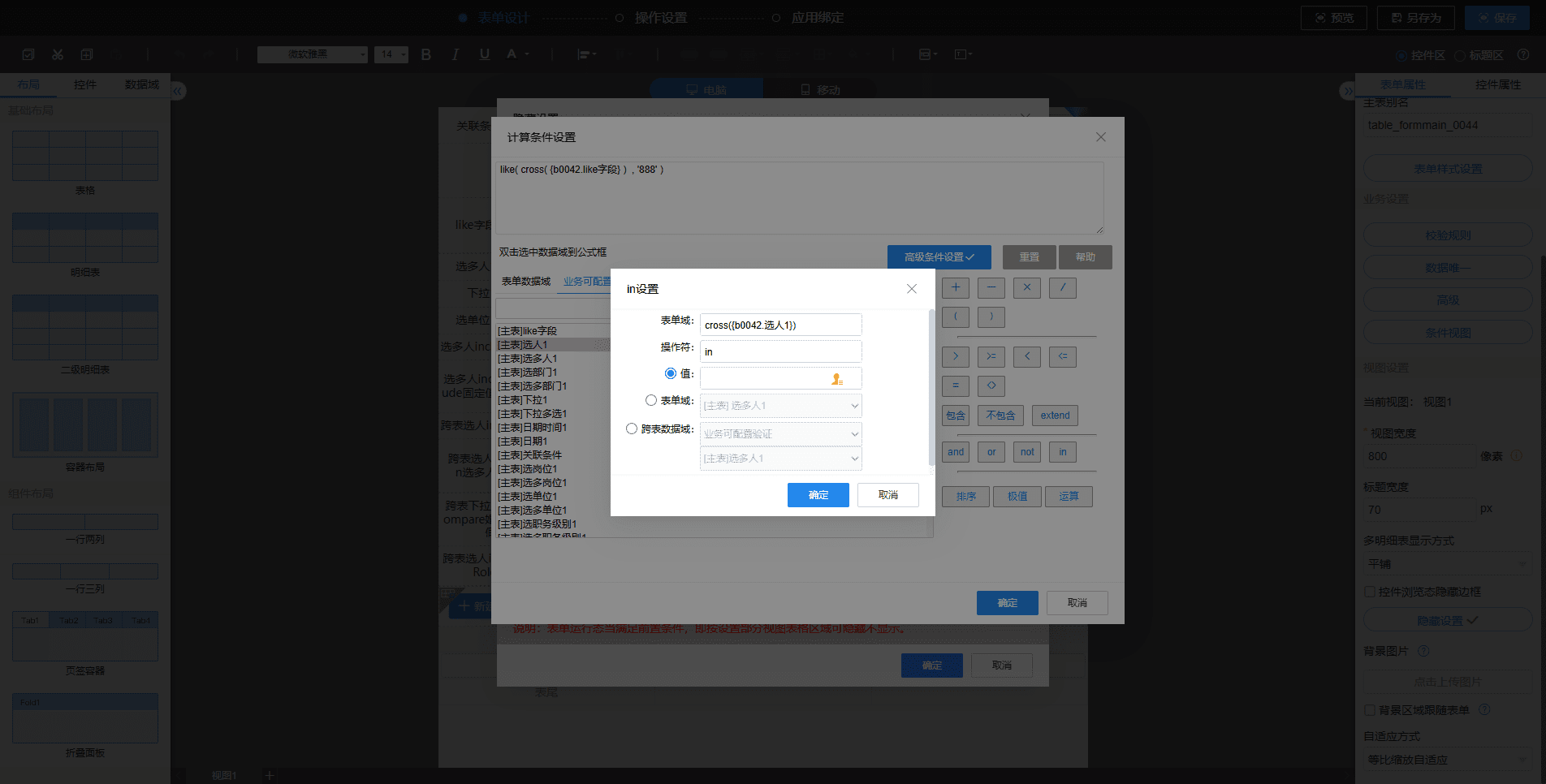The image size is (1546, 784).
Task: Choose the 跨表数据域 radio option
Action: (632, 429)
